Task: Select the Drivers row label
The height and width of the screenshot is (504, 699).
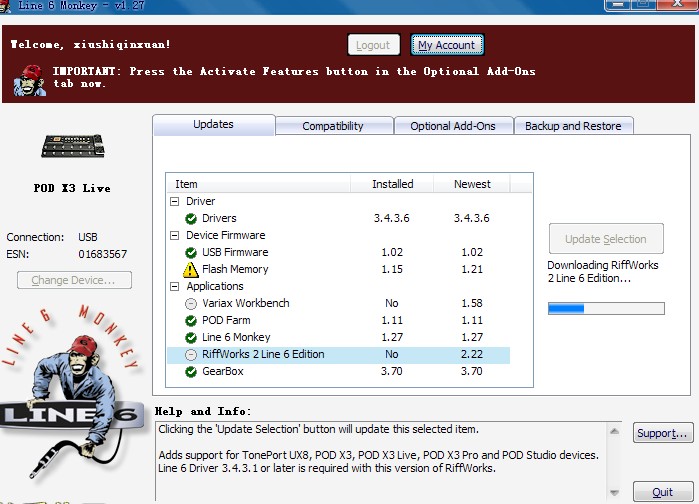Action: point(219,218)
